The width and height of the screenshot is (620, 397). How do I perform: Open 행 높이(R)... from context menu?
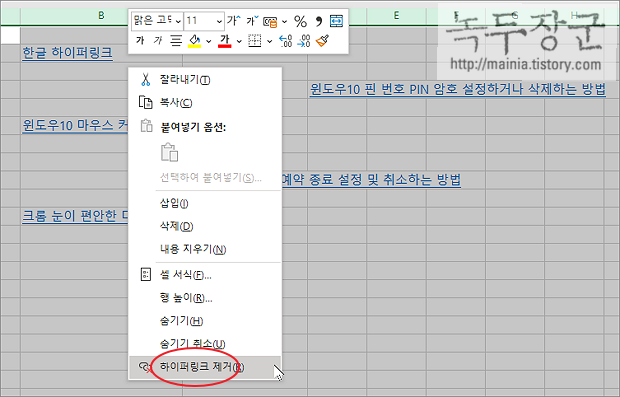coord(205,298)
